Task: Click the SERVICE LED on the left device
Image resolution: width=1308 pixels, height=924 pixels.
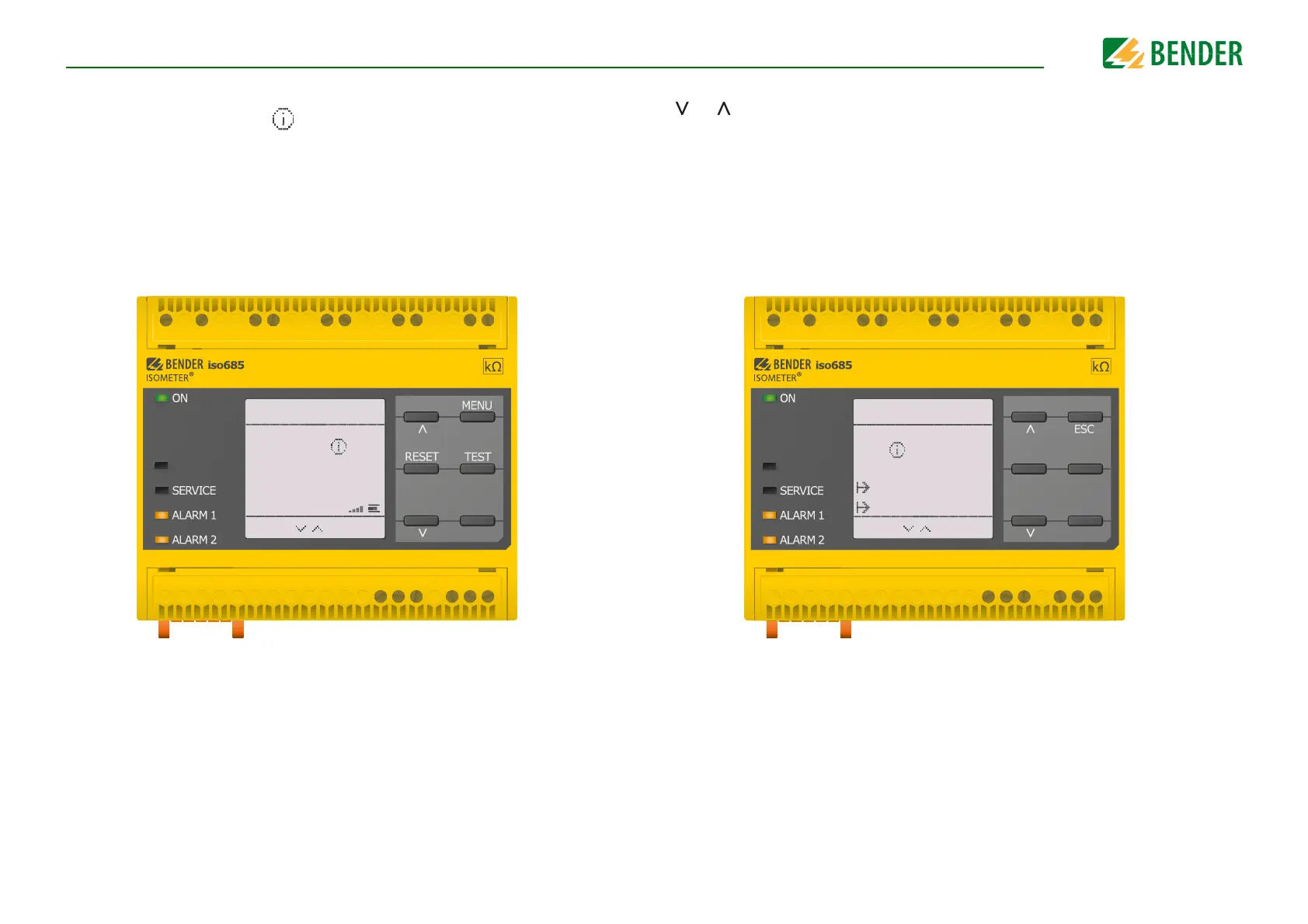Action: coord(162,491)
